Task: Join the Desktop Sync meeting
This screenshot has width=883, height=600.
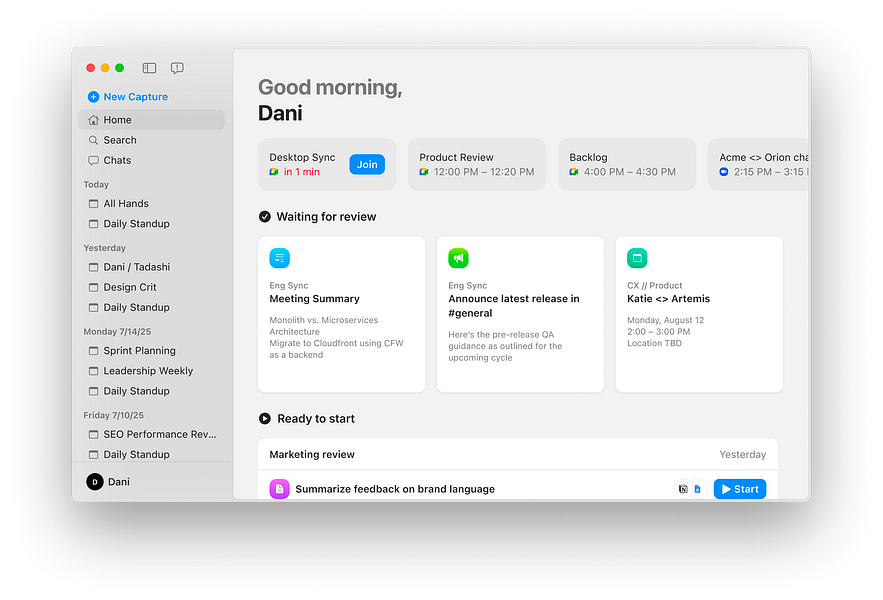Action: pyautogui.click(x=367, y=165)
